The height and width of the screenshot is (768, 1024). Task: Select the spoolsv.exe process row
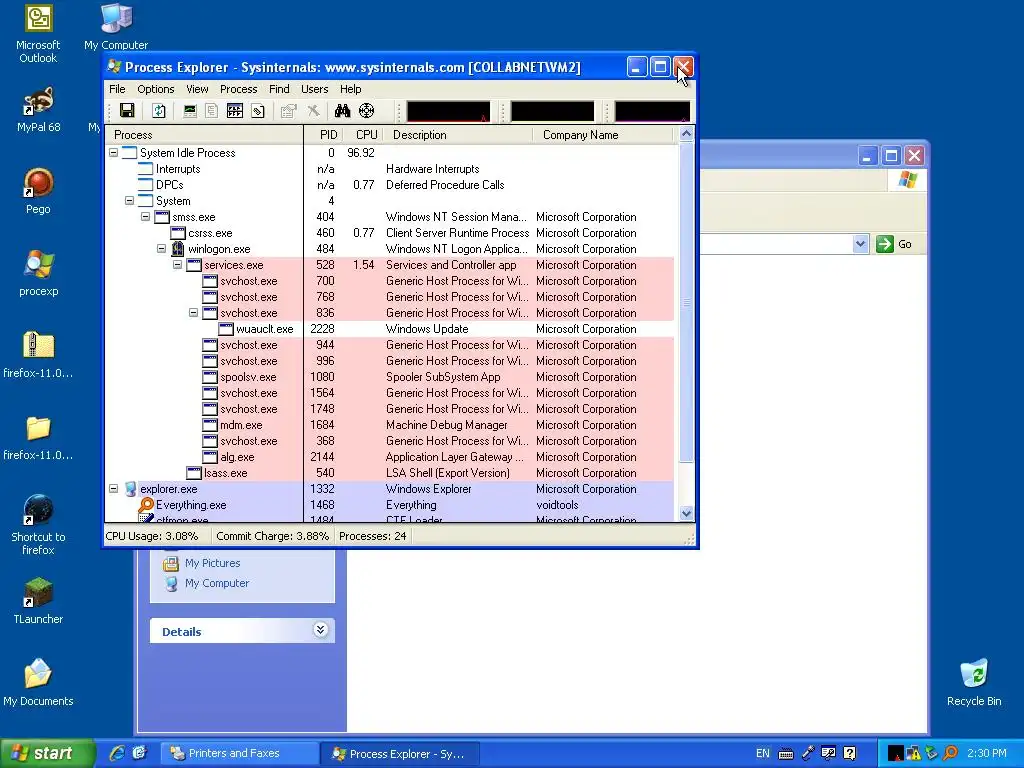[391, 377]
